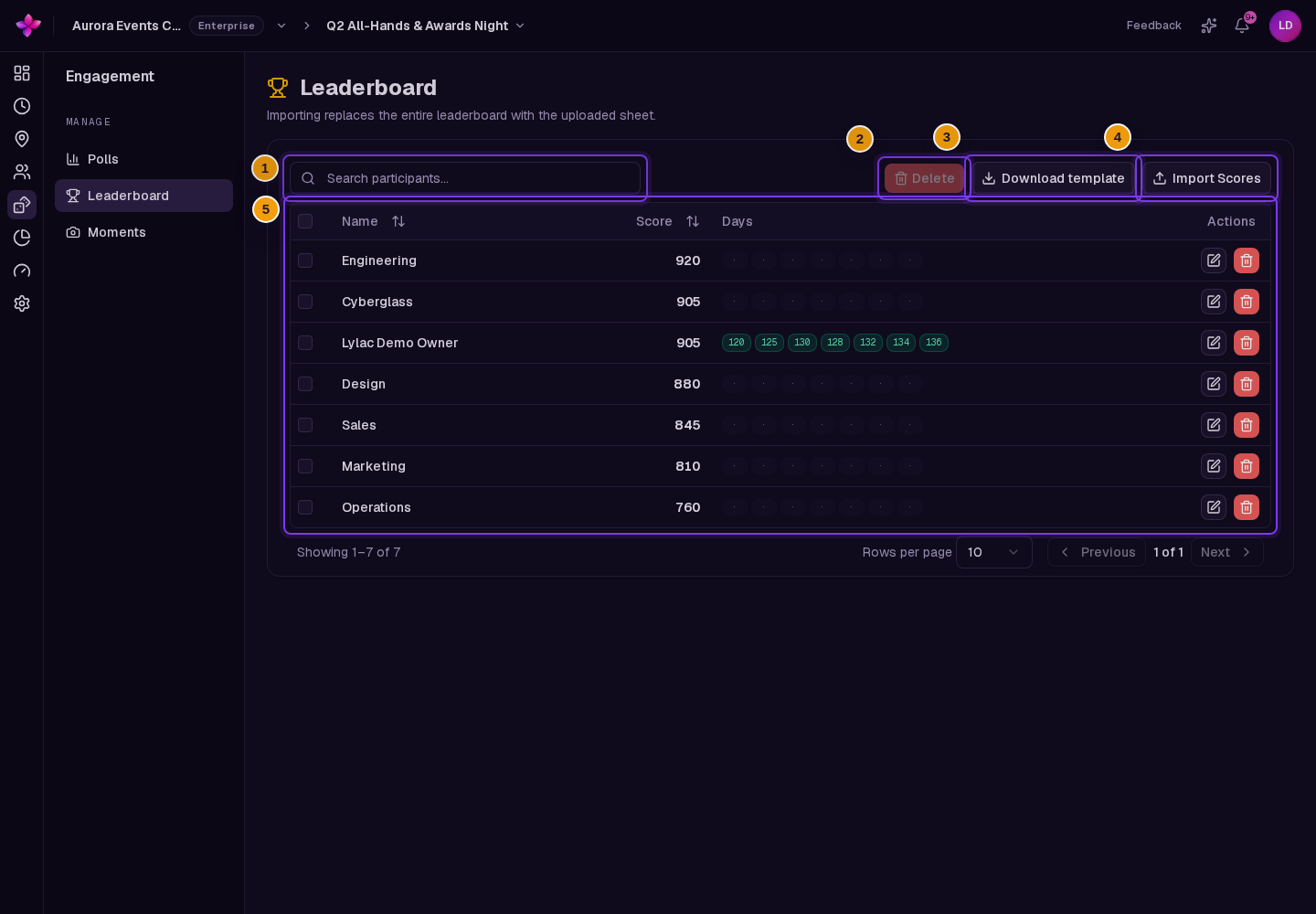This screenshot has height=914, width=1316.
Task: Open the settings gear icon
Action: coord(22,303)
